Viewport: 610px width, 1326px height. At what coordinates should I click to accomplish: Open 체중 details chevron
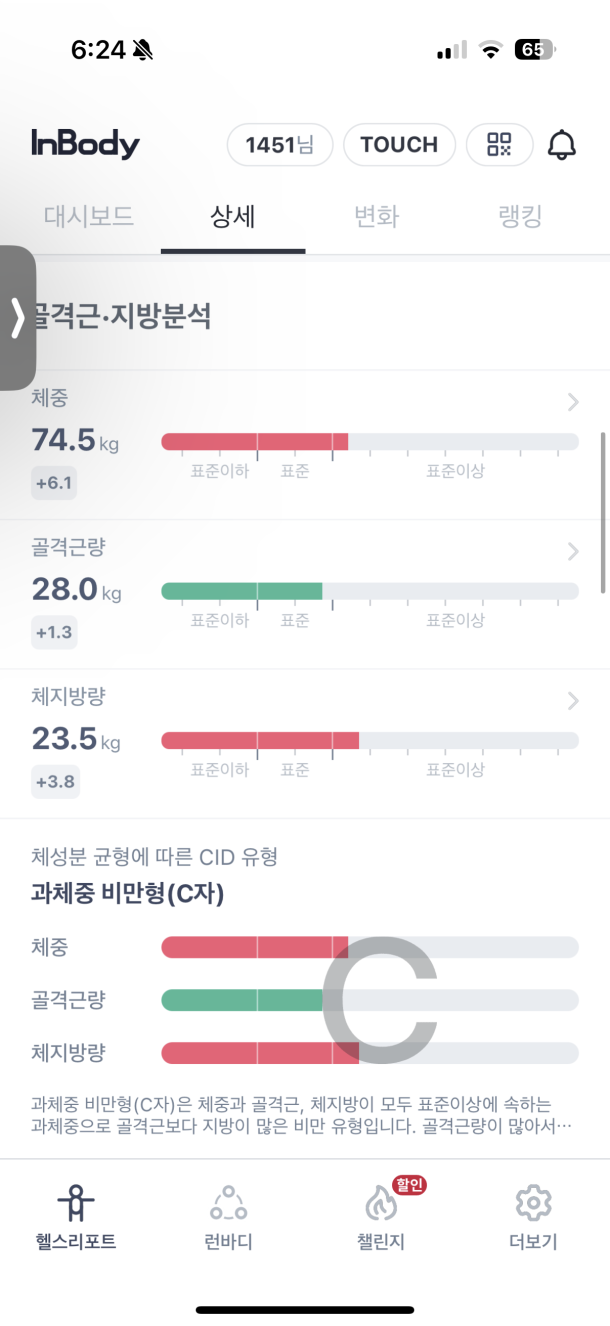[573, 402]
